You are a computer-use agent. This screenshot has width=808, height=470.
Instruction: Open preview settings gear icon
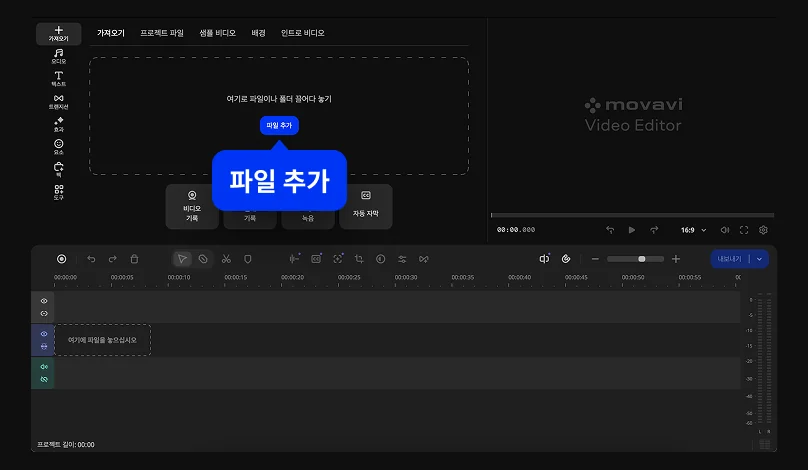[763, 230]
